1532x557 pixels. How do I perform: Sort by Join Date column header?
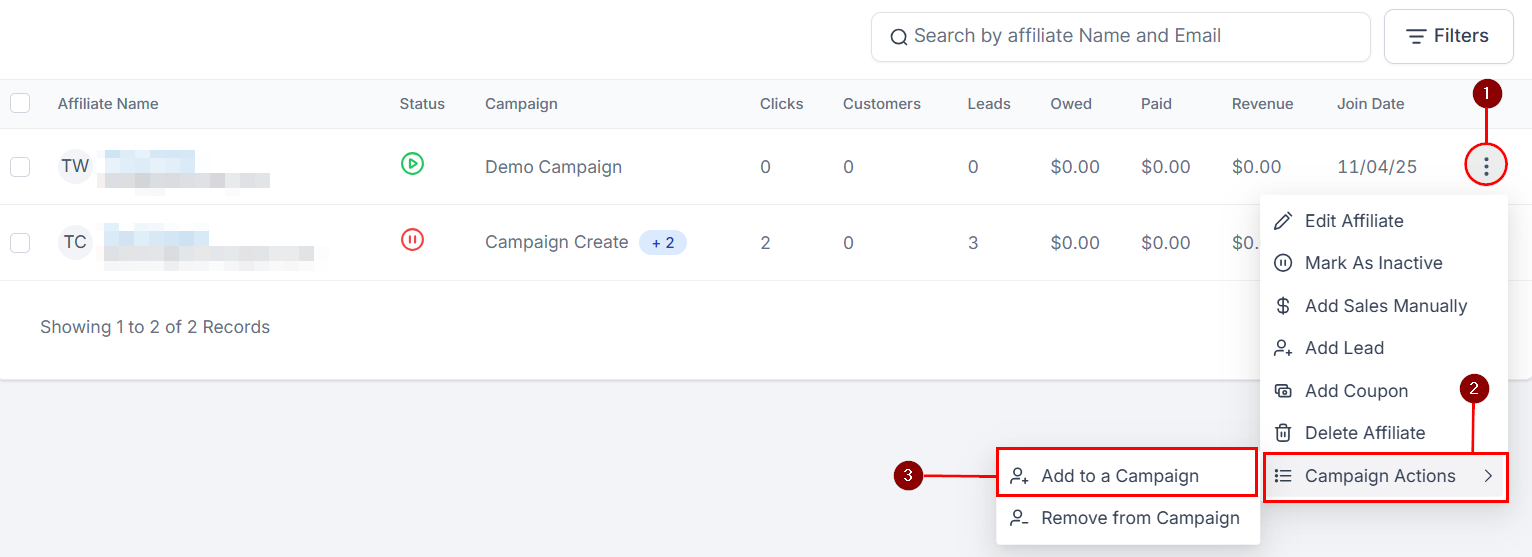point(1370,104)
